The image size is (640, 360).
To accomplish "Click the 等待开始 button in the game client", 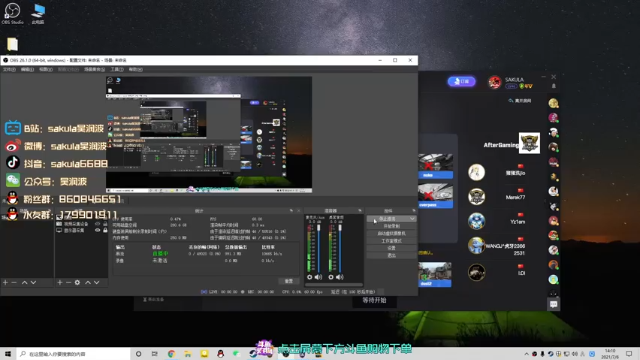I will tap(374, 300).
